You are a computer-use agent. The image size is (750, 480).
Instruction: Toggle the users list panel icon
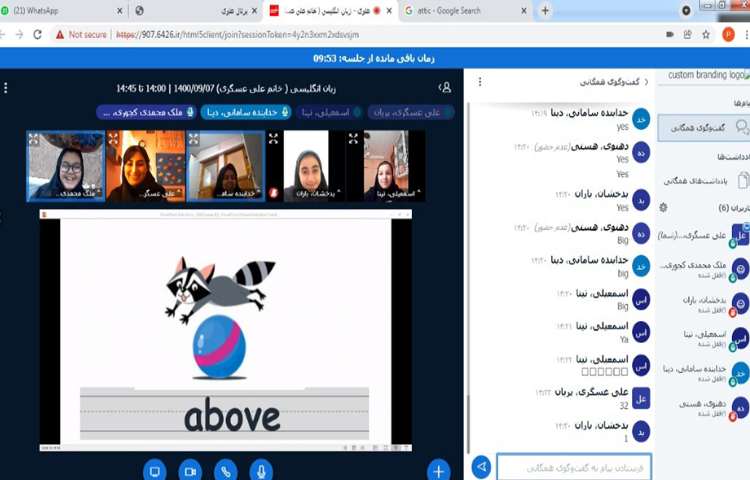[445, 87]
